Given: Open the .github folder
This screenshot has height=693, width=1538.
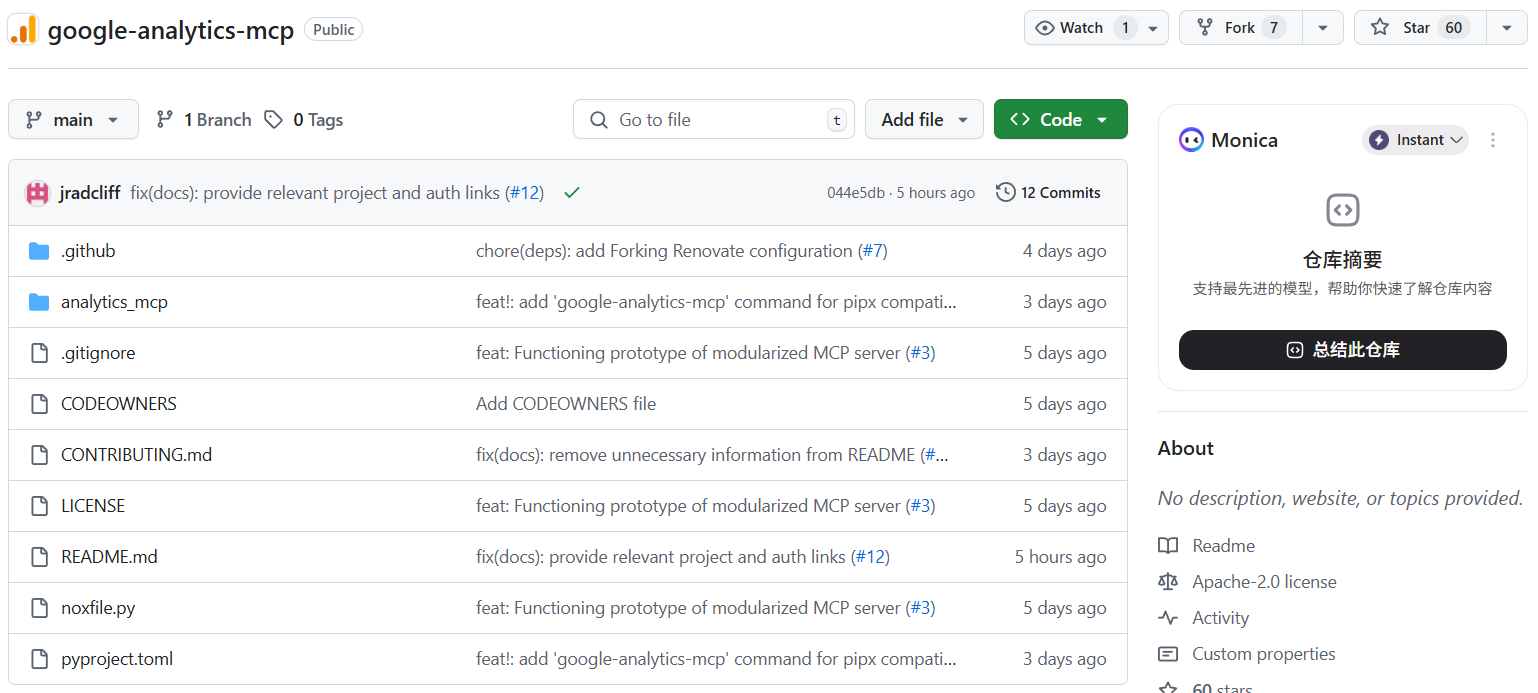Looking at the screenshot, I should [x=88, y=251].
